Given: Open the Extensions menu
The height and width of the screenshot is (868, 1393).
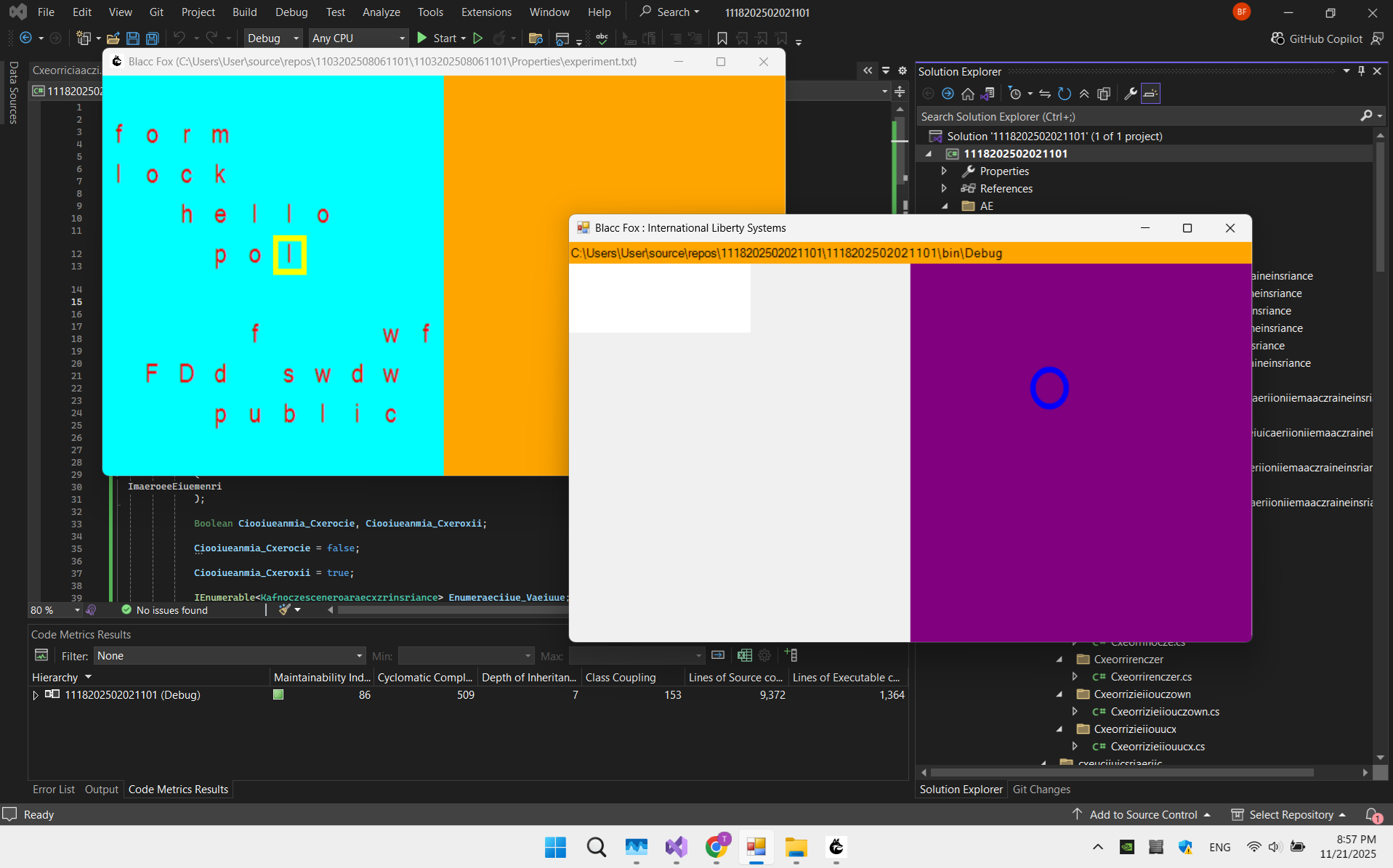Looking at the screenshot, I should (x=486, y=12).
